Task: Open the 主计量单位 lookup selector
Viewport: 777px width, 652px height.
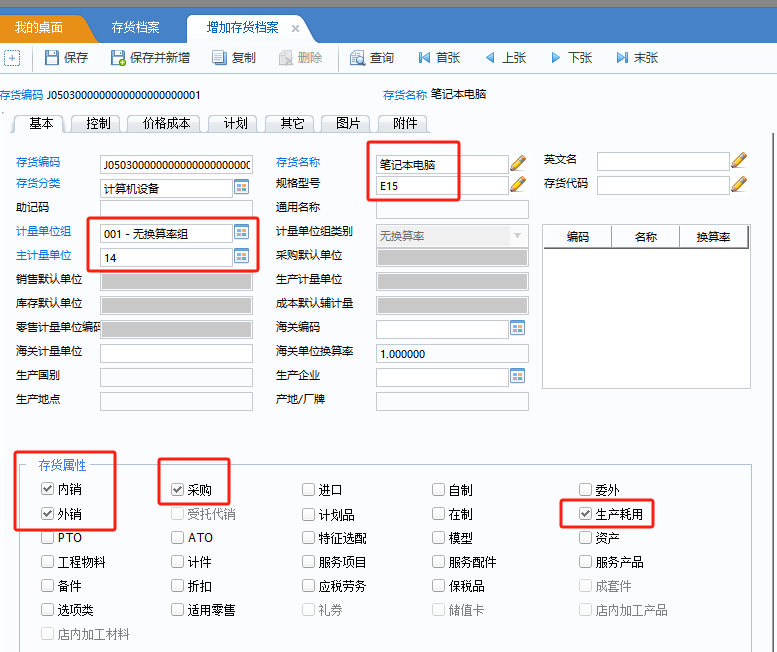Action: 241,257
